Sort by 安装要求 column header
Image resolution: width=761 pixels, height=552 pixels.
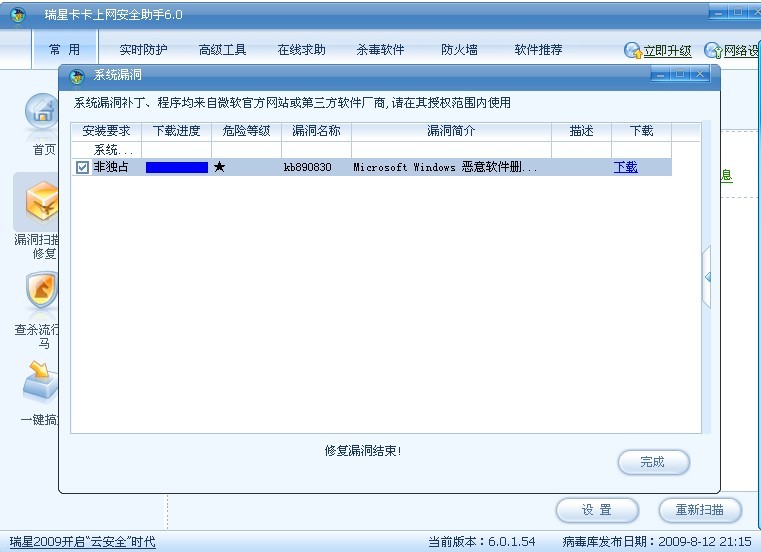(106, 131)
